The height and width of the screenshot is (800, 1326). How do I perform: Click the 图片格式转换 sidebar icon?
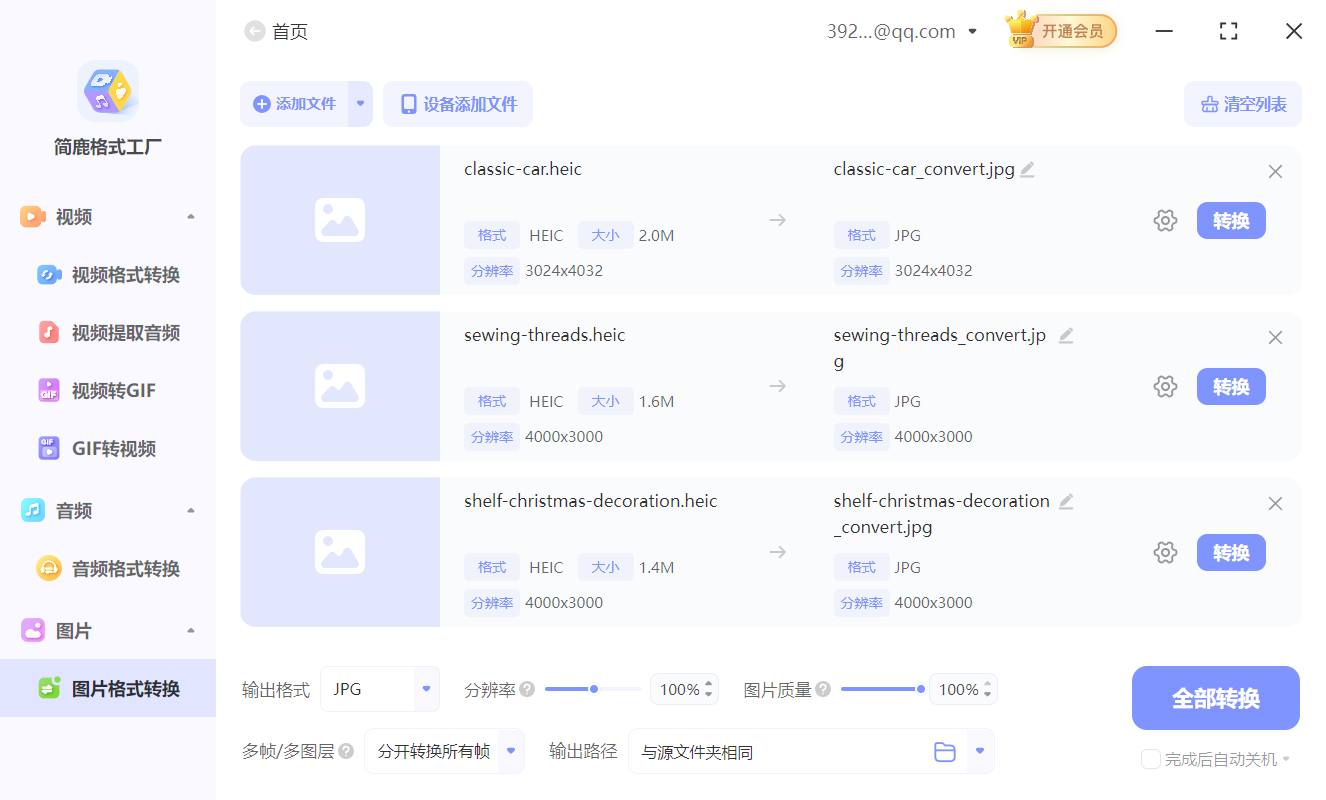(50, 688)
